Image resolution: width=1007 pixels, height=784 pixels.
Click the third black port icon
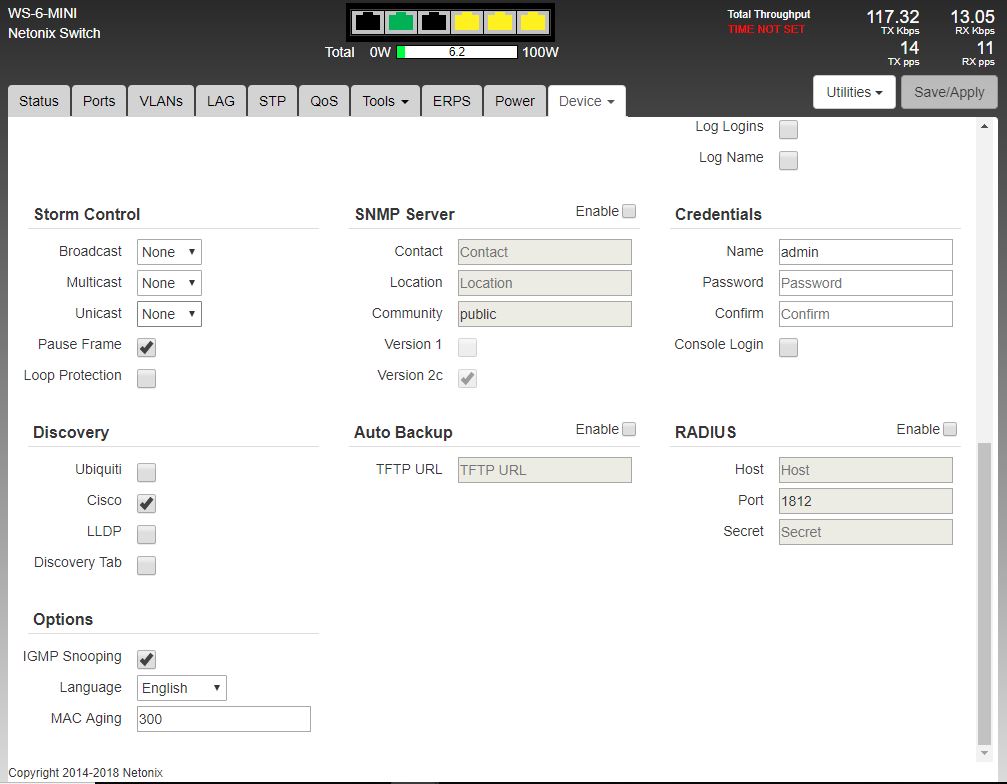[x=434, y=21]
